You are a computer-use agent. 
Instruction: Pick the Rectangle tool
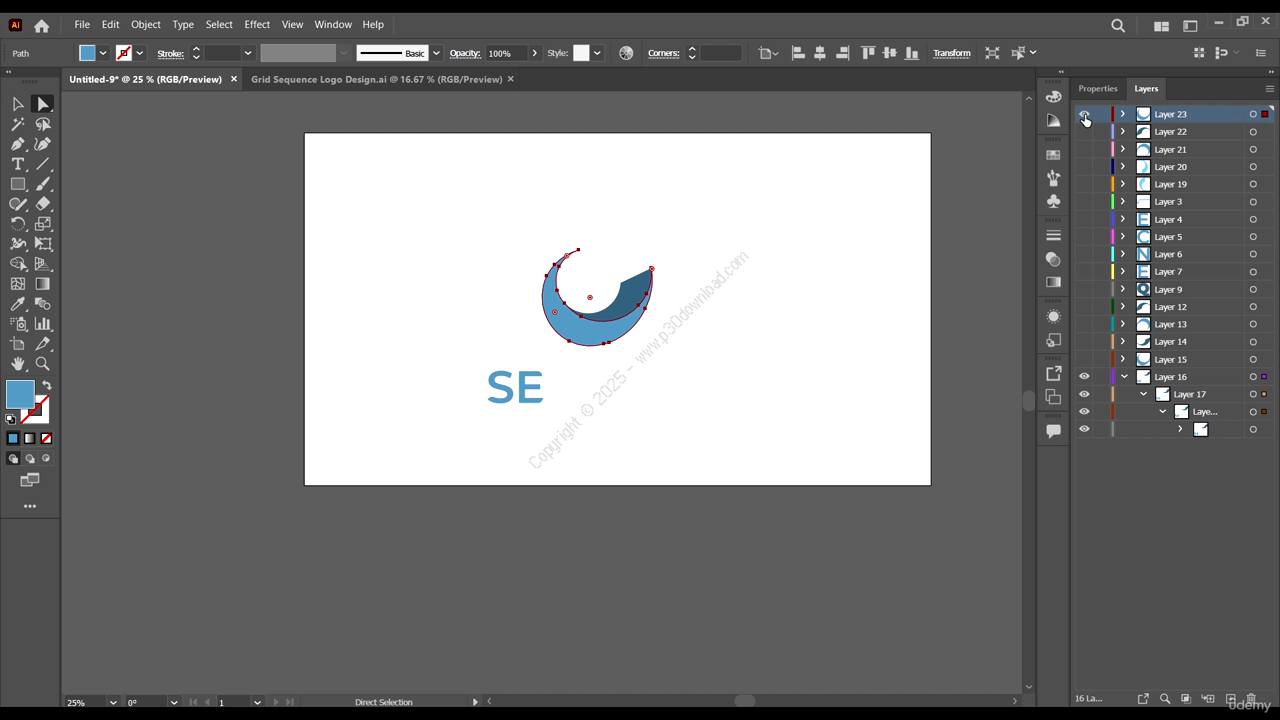click(18, 184)
